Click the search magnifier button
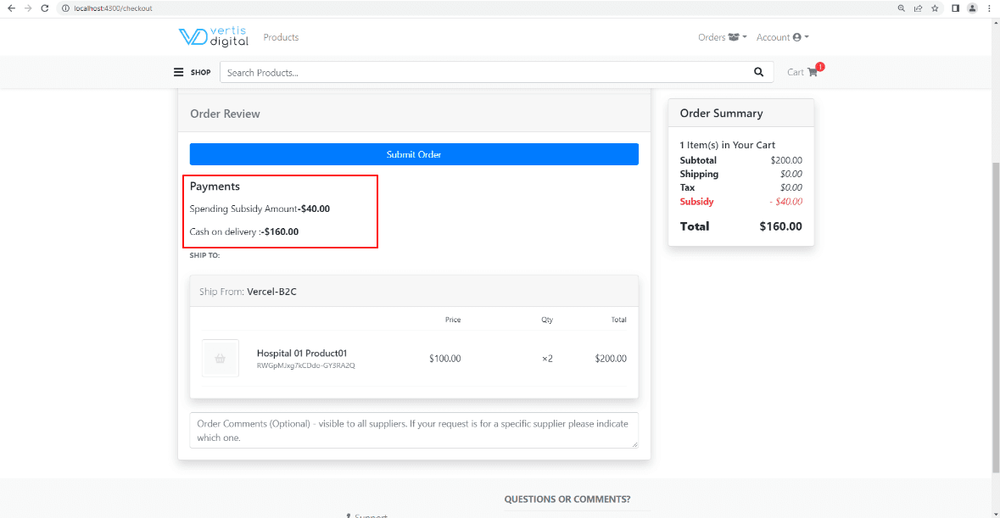1000x518 pixels. pyautogui.click(x=758, y=72)
